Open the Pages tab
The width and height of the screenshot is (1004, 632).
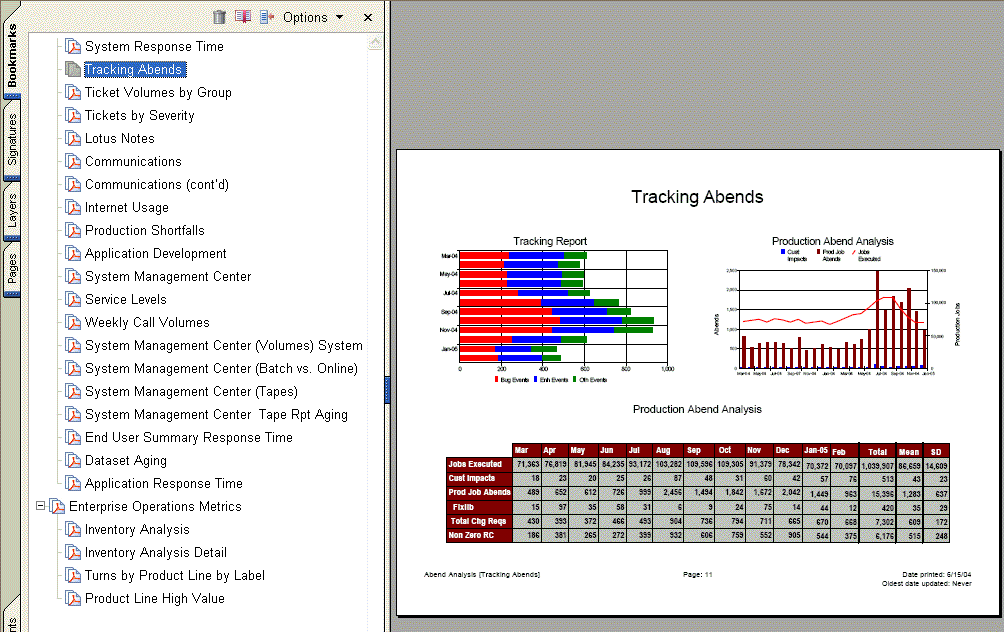(x=12, y=269)
